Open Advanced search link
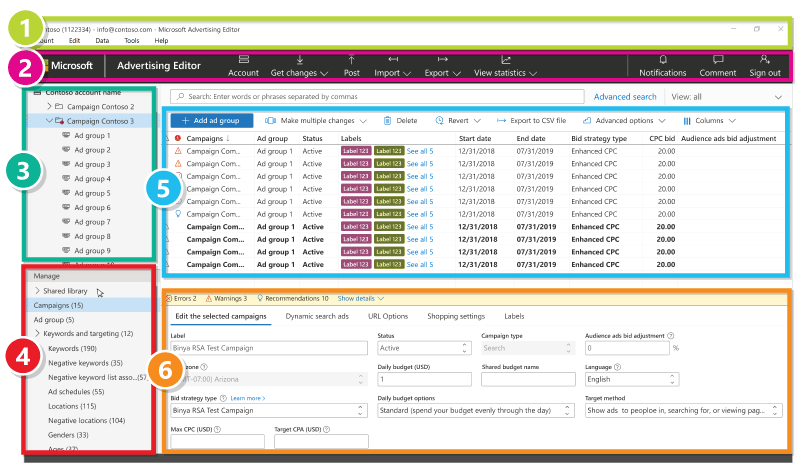 (x=625, y=97)
